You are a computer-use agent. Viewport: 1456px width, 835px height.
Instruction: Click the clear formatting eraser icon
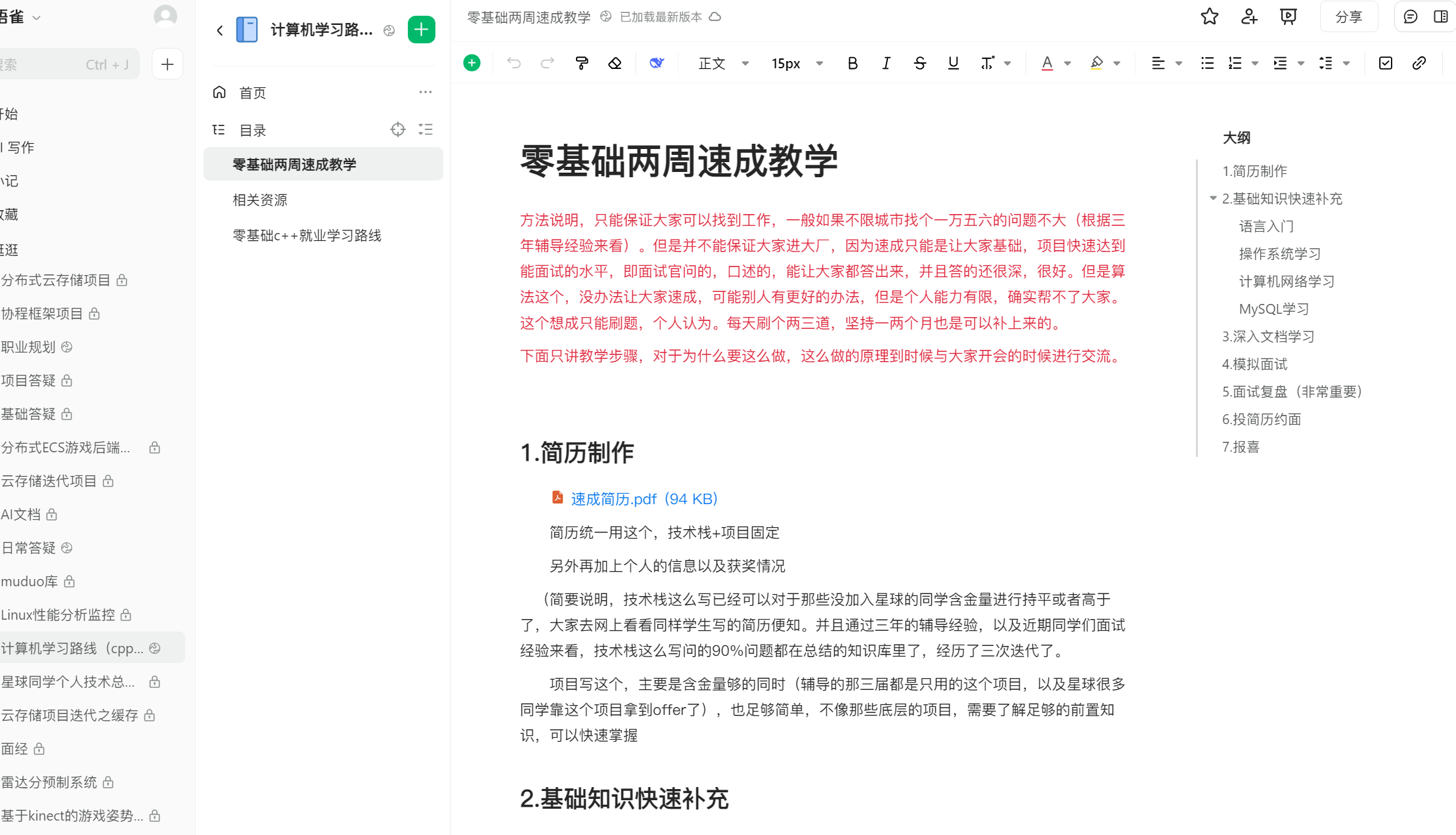pyautogui.click(x=615, y=63)
